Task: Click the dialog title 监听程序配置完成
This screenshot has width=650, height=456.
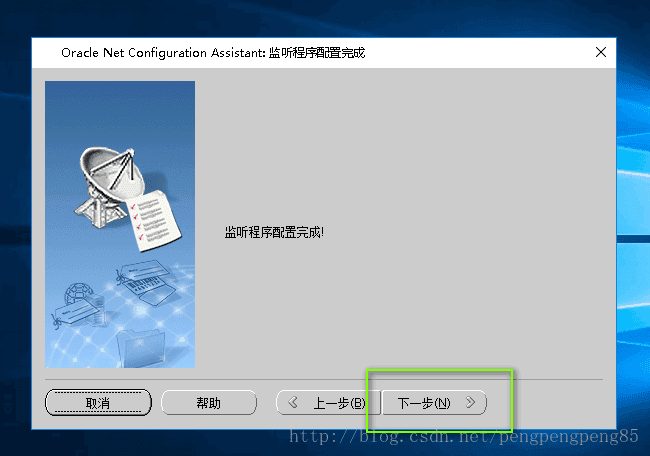Action: pyautogui.click(x=317, y=53)
